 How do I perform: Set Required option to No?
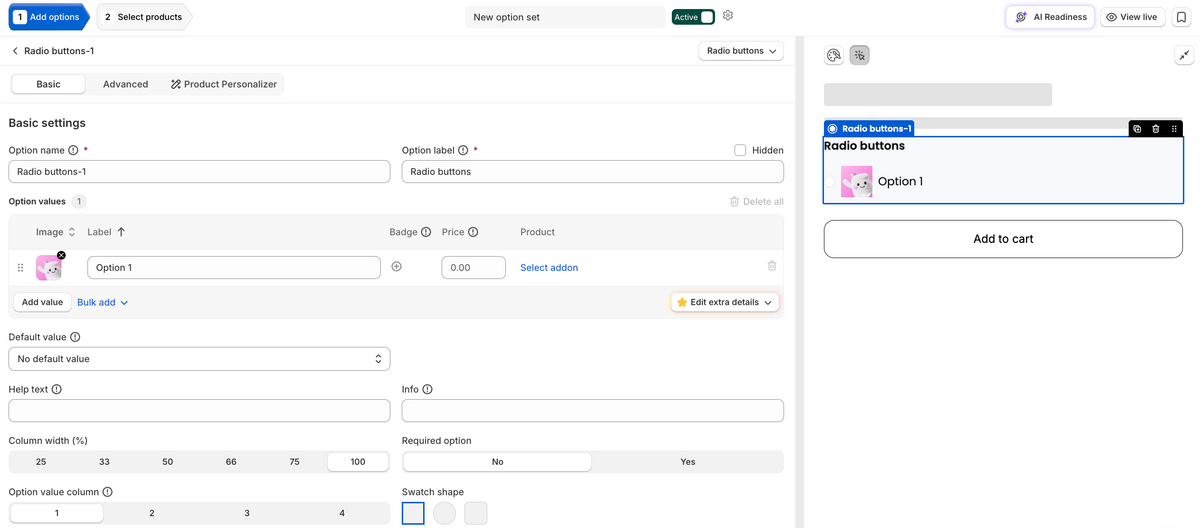tap(497, 462)
